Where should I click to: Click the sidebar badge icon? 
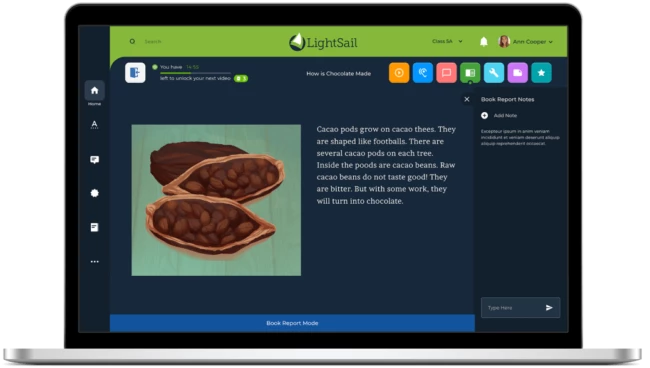click(95, 193)
